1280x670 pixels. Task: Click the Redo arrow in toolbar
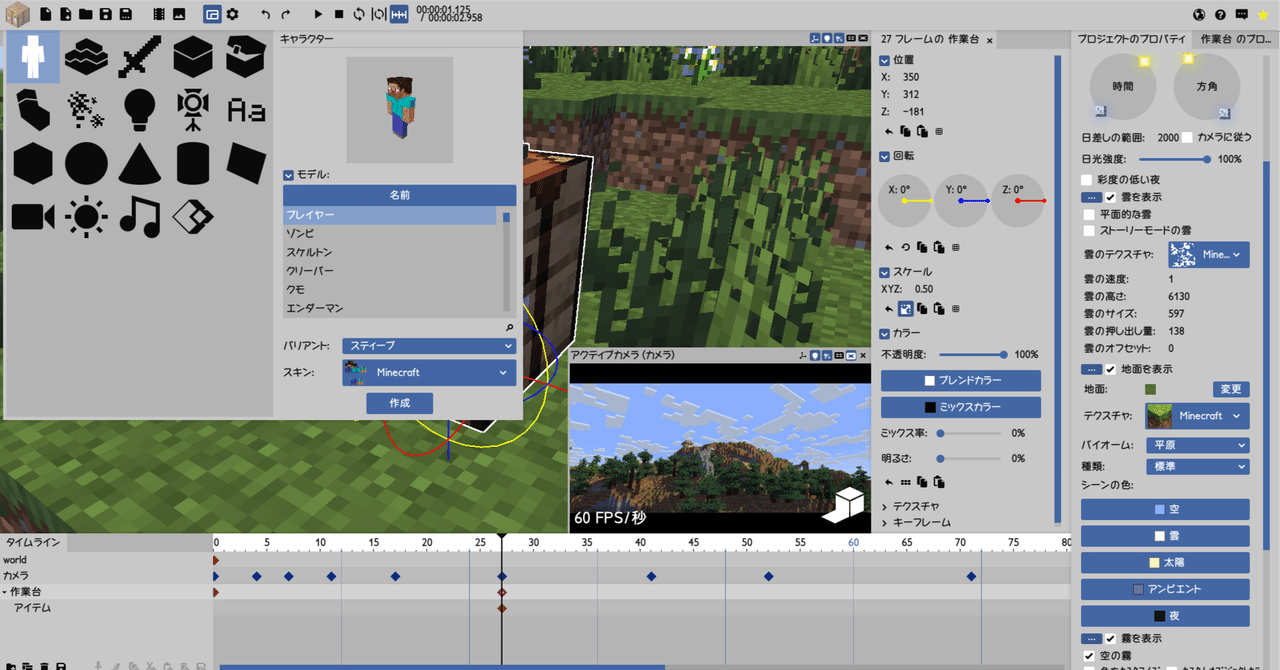coord(286,14)
